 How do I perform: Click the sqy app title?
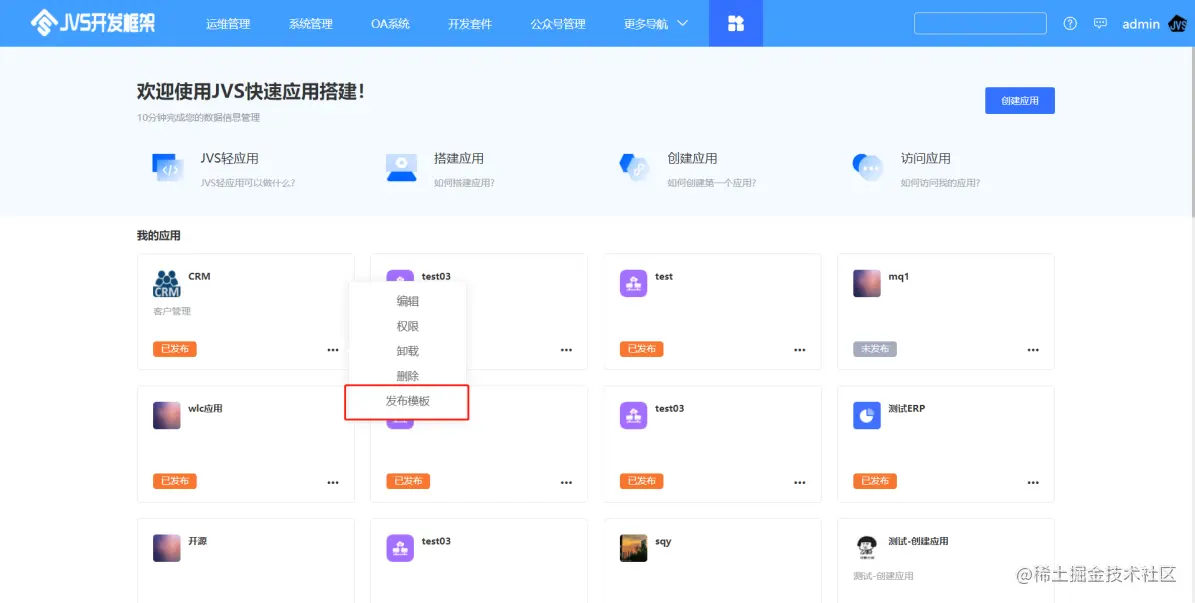(663, 540)
